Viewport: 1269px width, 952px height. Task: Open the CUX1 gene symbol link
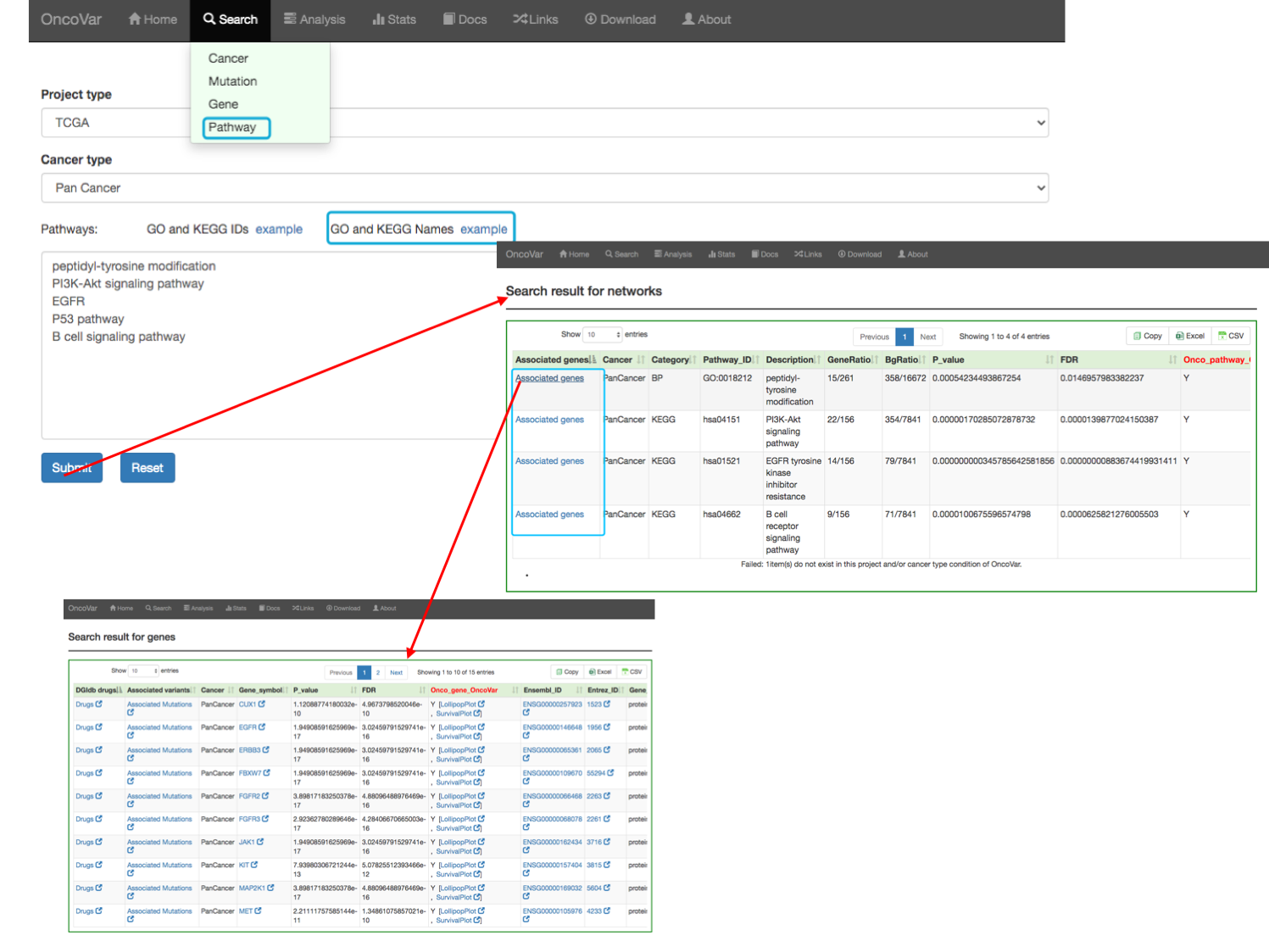pyautogui.click(x=252, y=704)
